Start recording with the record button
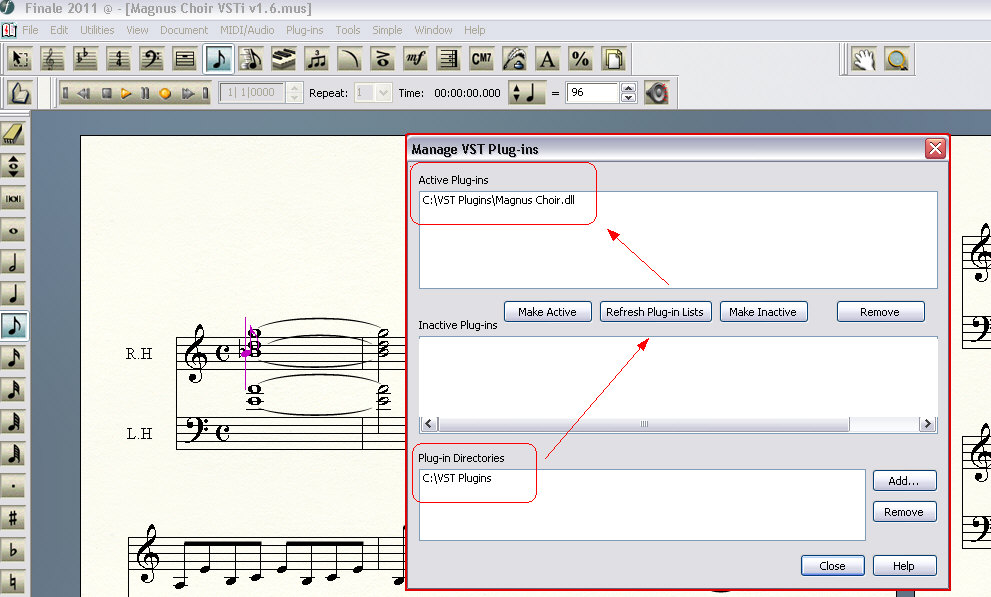The image size is (991, 597). [x=165, y=93]
